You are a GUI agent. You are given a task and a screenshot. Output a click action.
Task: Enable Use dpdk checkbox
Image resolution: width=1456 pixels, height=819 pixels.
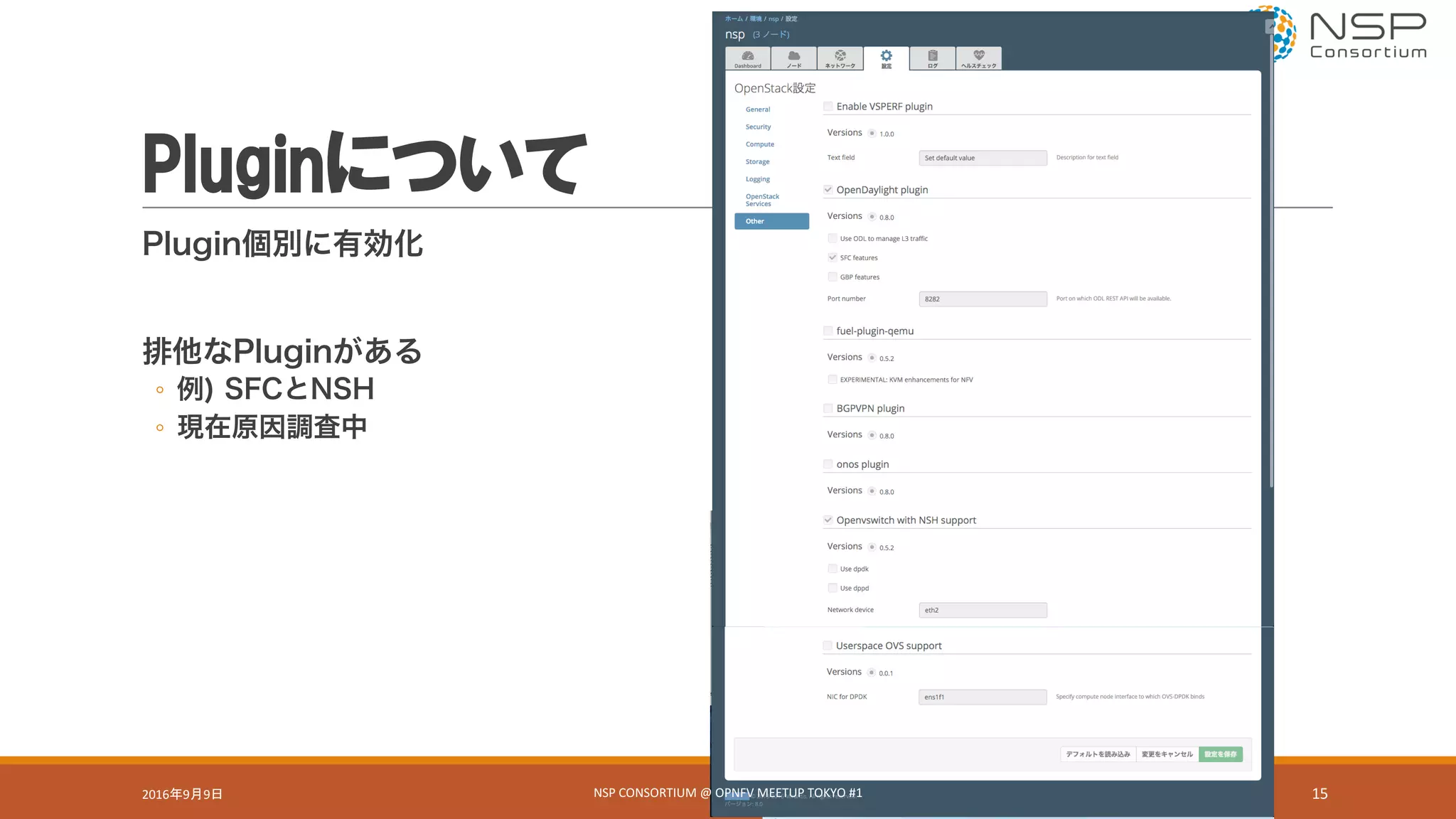click(x=833, y=569)
